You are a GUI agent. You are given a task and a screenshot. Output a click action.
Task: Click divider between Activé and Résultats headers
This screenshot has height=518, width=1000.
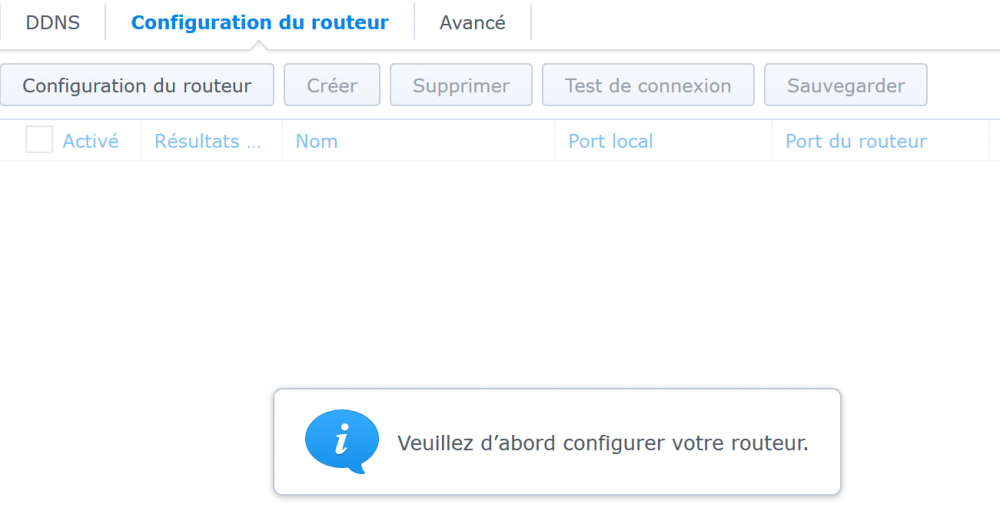tap(141, 141)
